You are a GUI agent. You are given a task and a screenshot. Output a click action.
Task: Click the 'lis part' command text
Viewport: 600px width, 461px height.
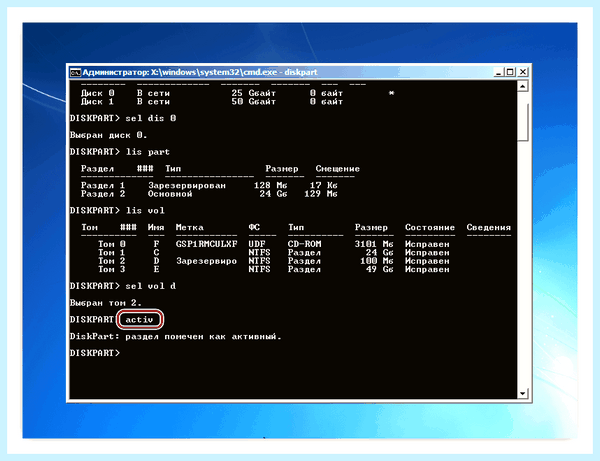pyautogui.click(x=148, y=152)
